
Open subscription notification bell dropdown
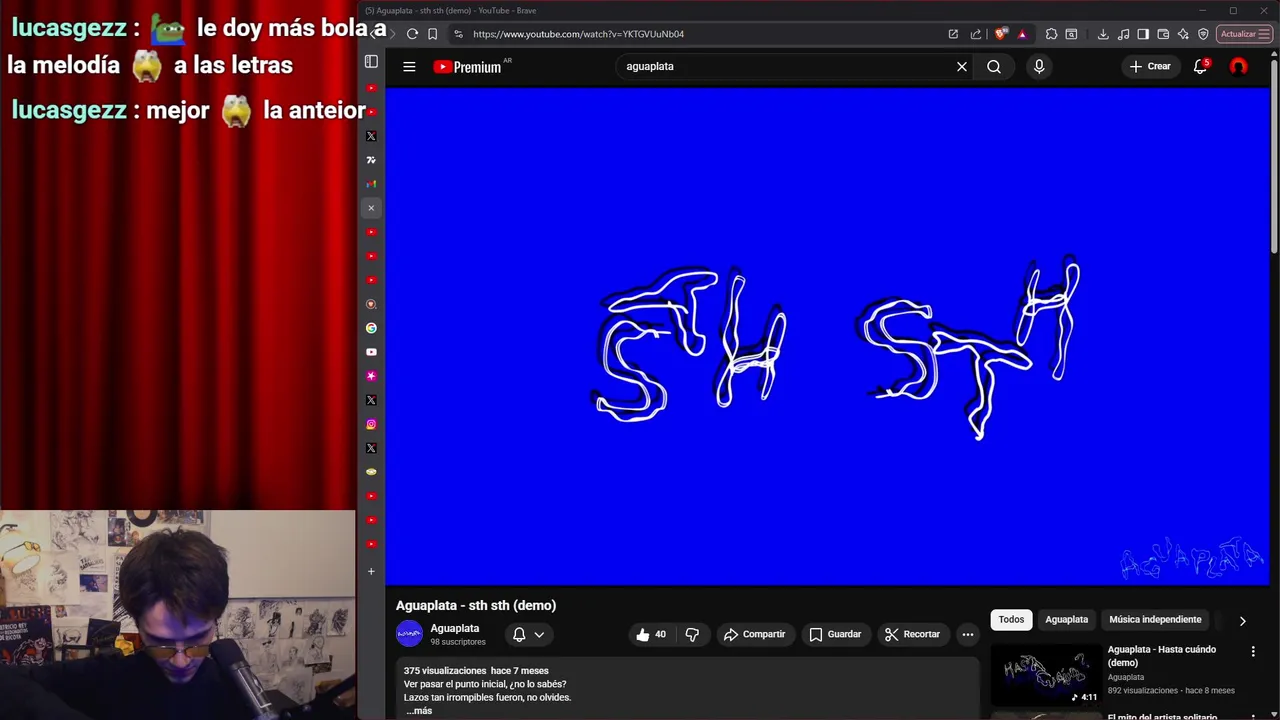[x=528, y=634]
